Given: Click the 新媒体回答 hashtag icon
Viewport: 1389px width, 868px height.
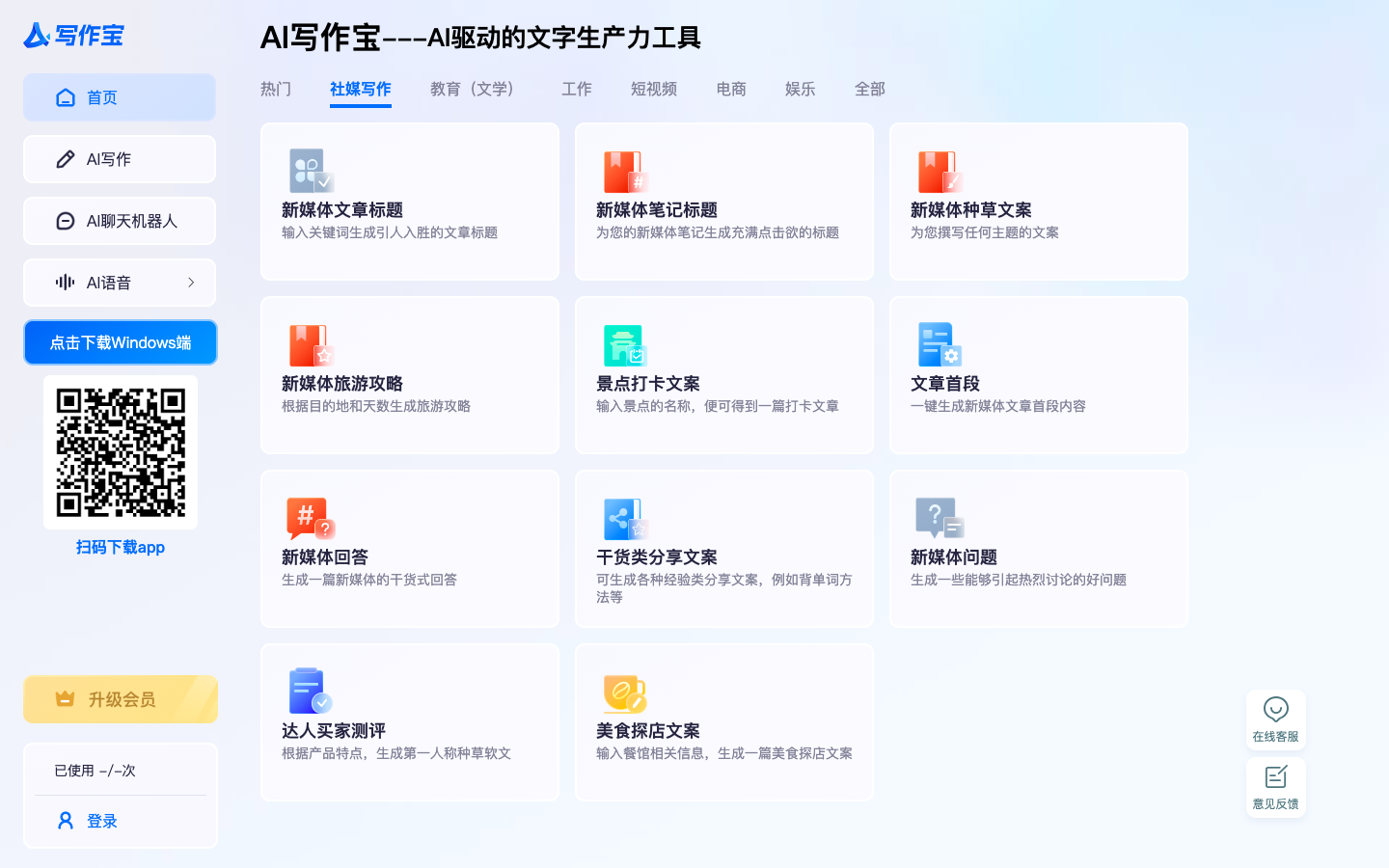Looking at the screenshot, I should 312,519.
